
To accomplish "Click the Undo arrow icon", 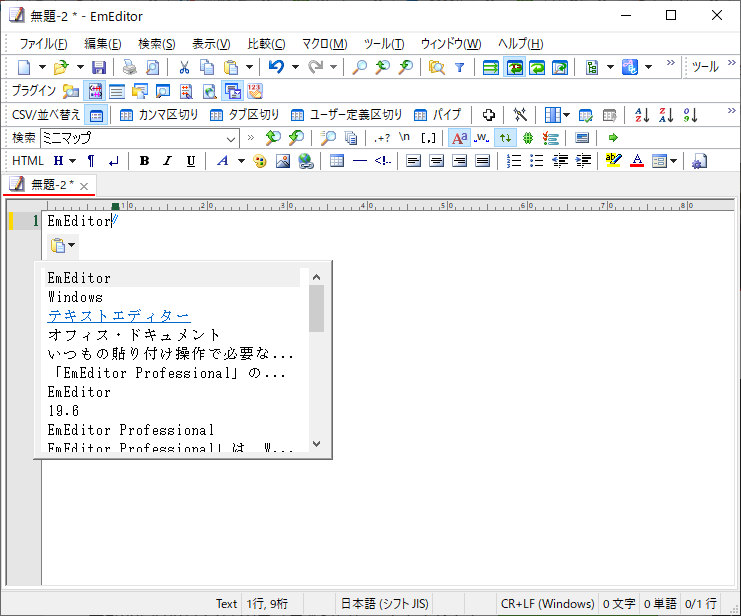I will (x=276, y=67).
